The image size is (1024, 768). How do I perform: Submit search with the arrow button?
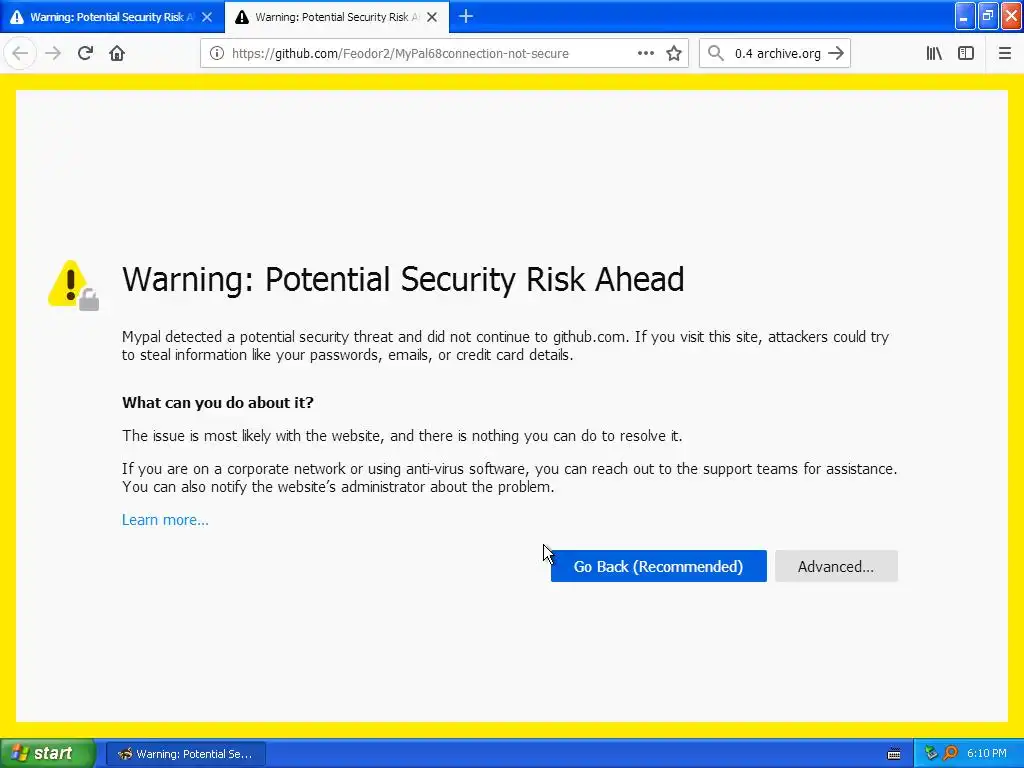(836, 54)
